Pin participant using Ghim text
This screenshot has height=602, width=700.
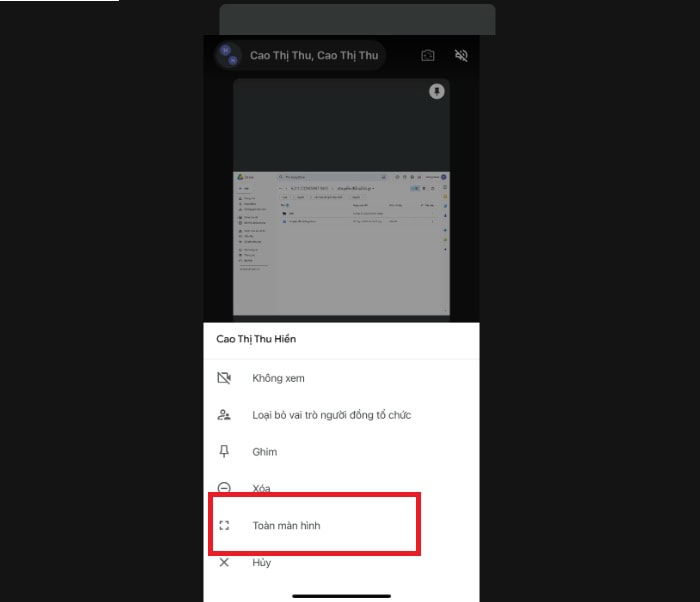click(264, 452)
